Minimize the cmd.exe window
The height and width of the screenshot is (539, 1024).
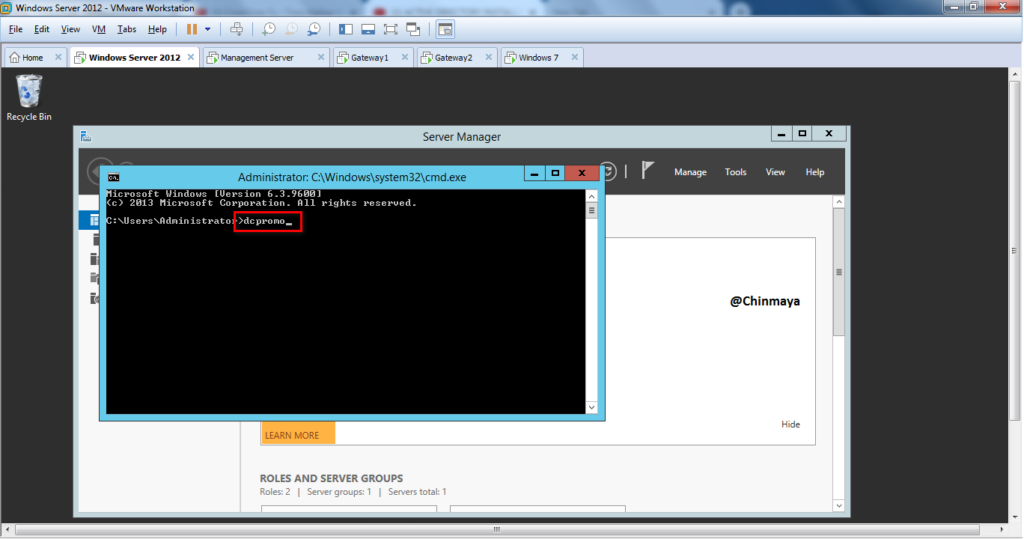click(x=534, y=173)
